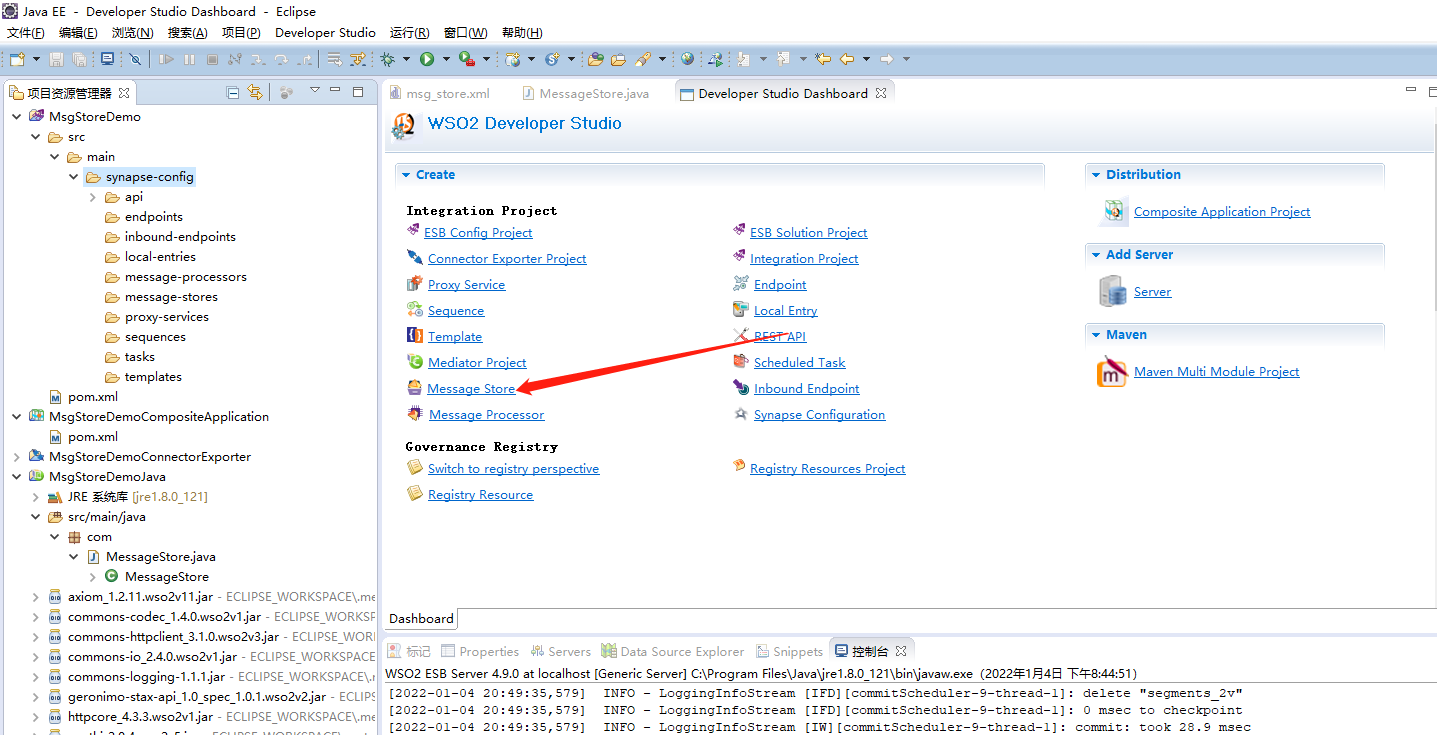The image size is (1437, 735).
Task: Click the New wizard toolbar icon
Action: [17, 59]
